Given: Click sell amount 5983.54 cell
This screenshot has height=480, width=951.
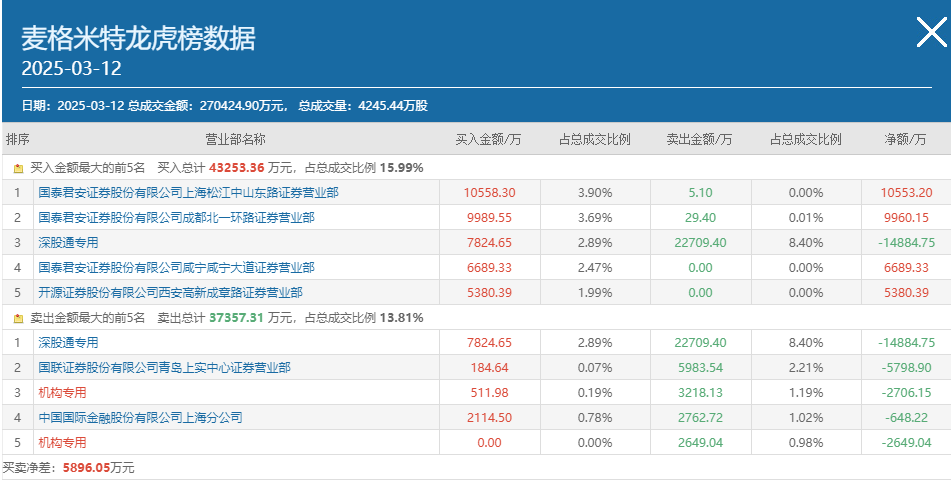Looking at the screenshot, I should 701,368.
